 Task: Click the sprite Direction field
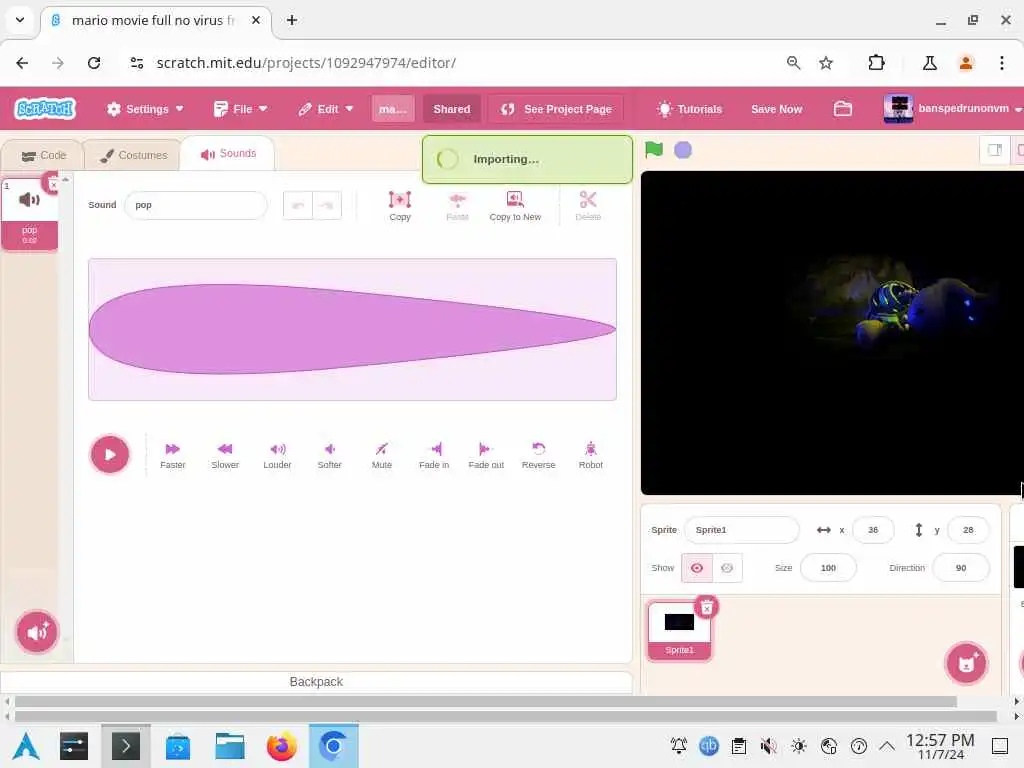(x=961, y=568)
